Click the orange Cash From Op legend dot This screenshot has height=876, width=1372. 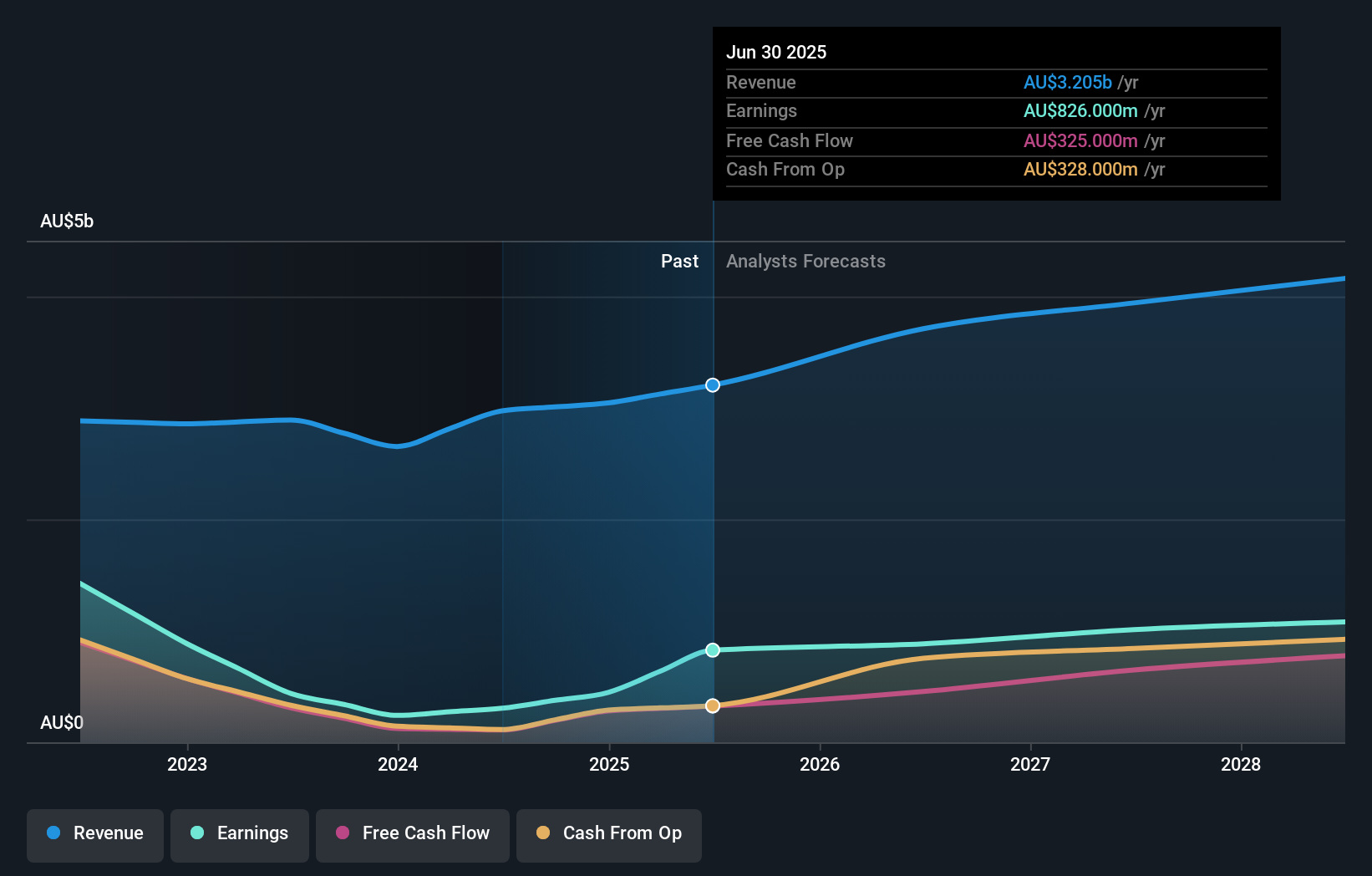pyautogui.click(x=543, y=834)
